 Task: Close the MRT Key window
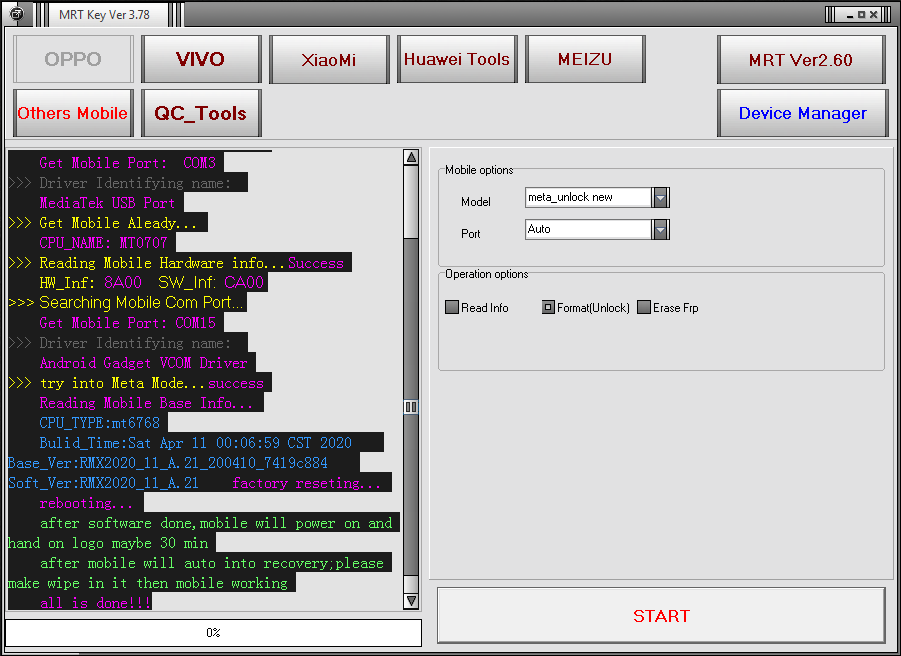(x=873, y=15)
